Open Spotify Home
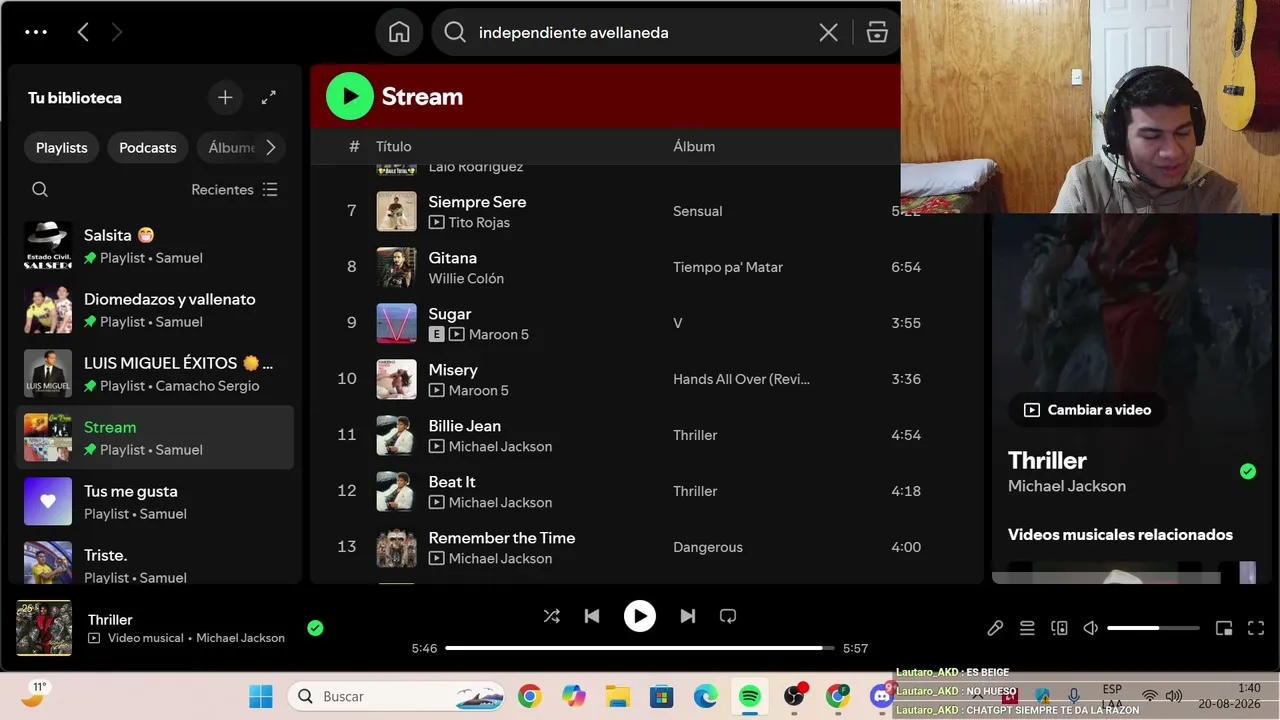The height and width of the screenshot is (720, 1280). (399, 32)
